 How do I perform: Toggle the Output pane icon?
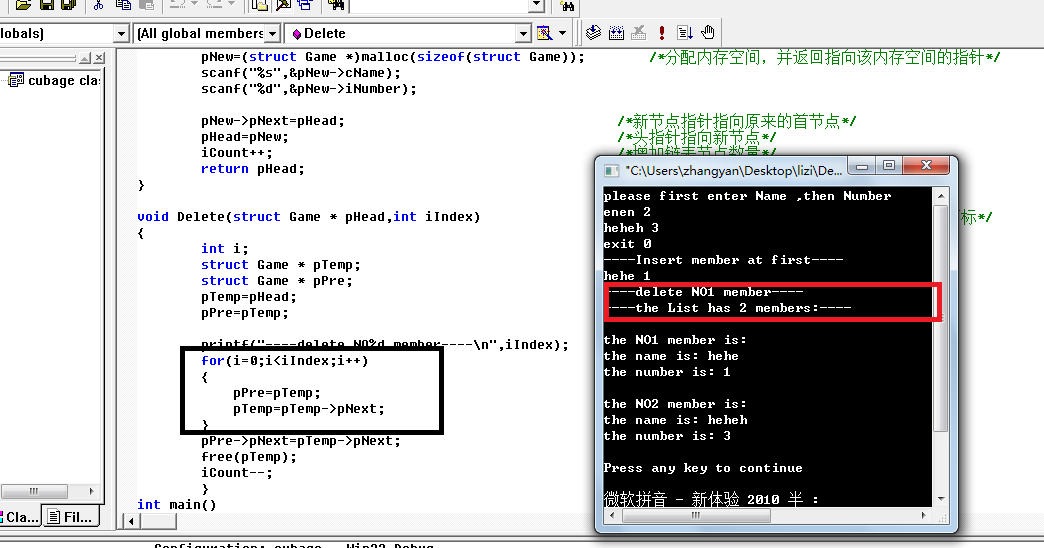pyautogui.click(x=283, y=5)
